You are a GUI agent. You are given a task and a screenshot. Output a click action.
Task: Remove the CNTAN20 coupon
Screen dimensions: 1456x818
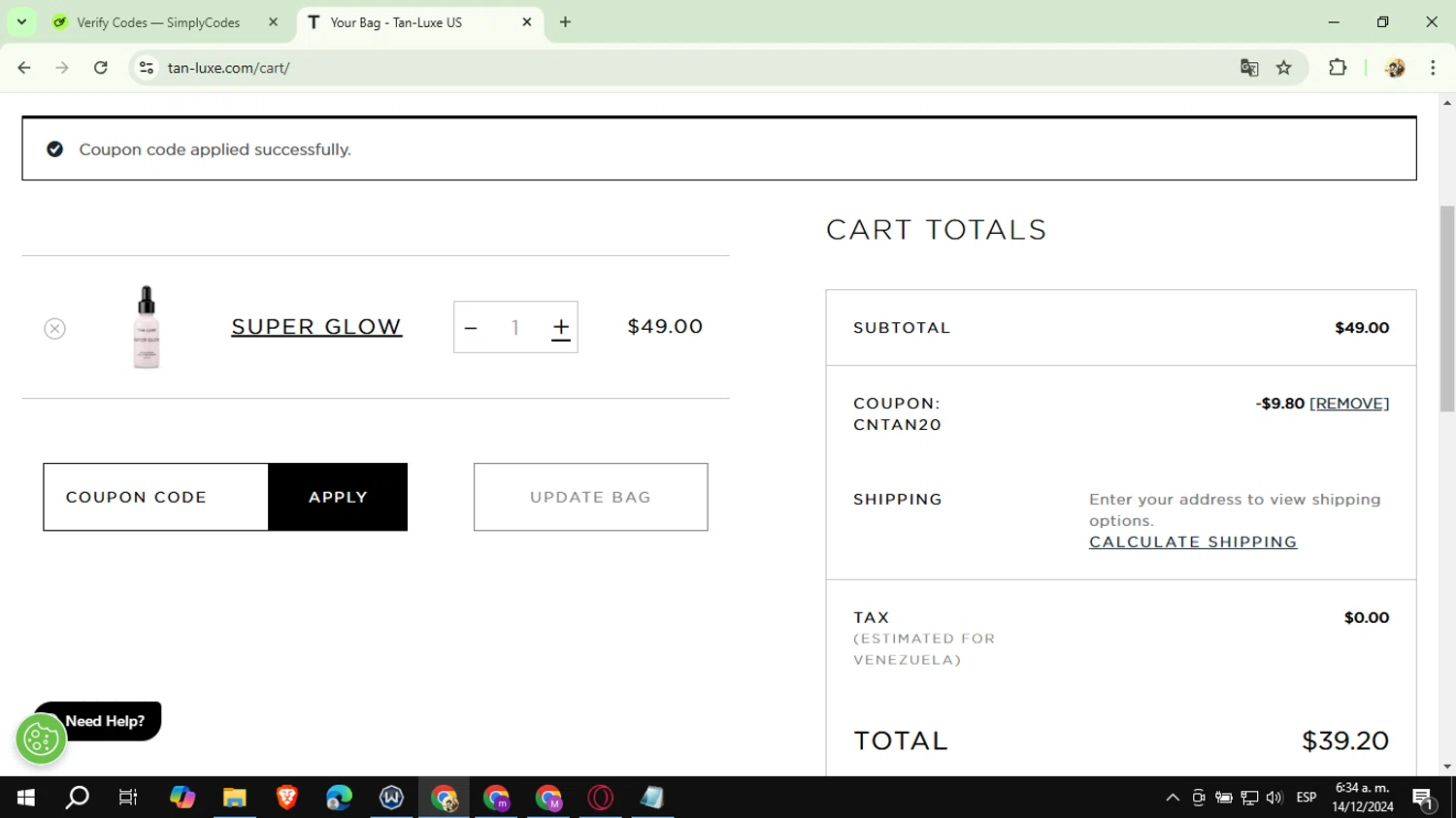click(x=1349, y=404)
